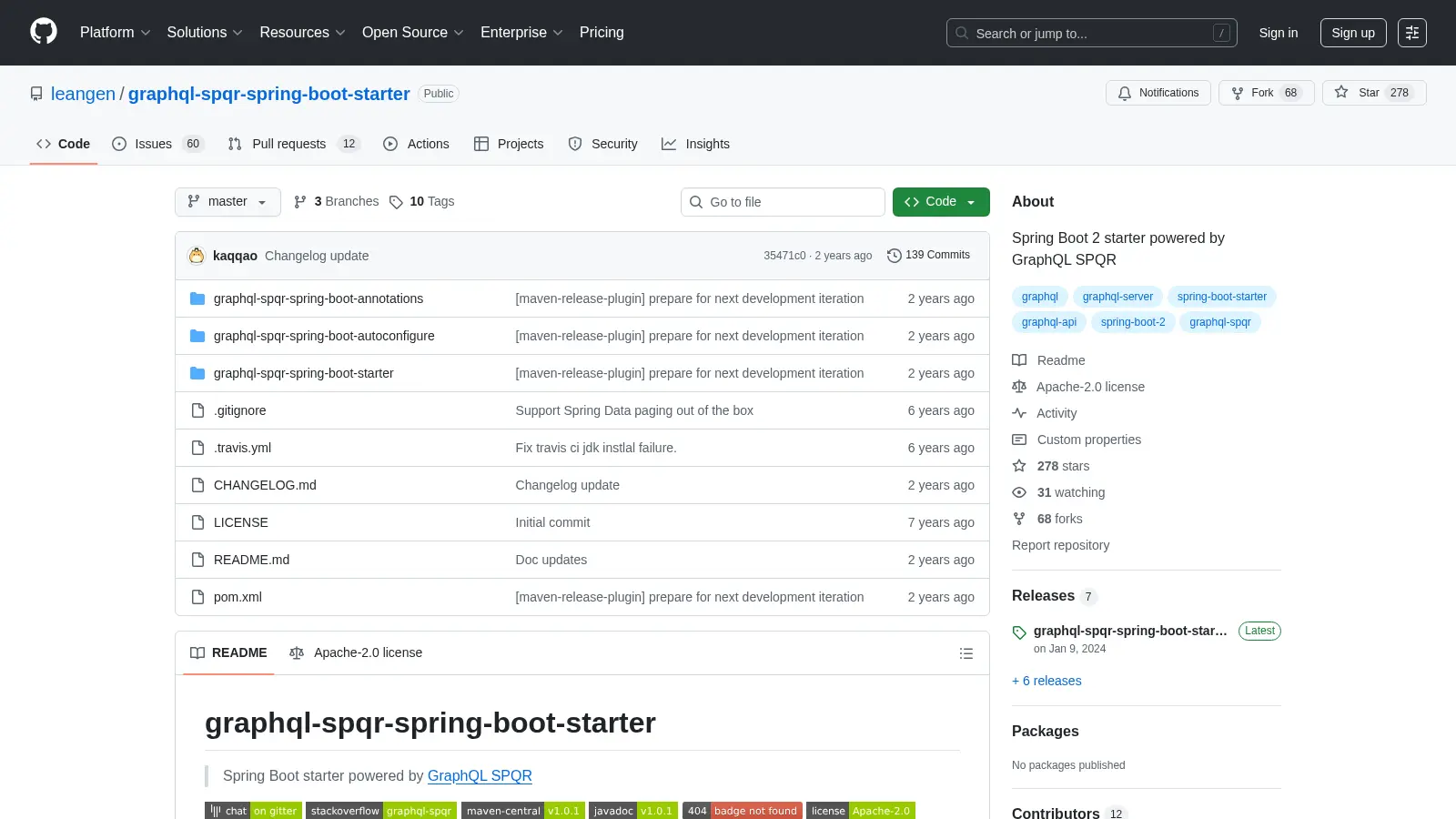Click Report repository link
Image resolution: width=1456 pixels, height=819 pixels.
click(1060, 545)
